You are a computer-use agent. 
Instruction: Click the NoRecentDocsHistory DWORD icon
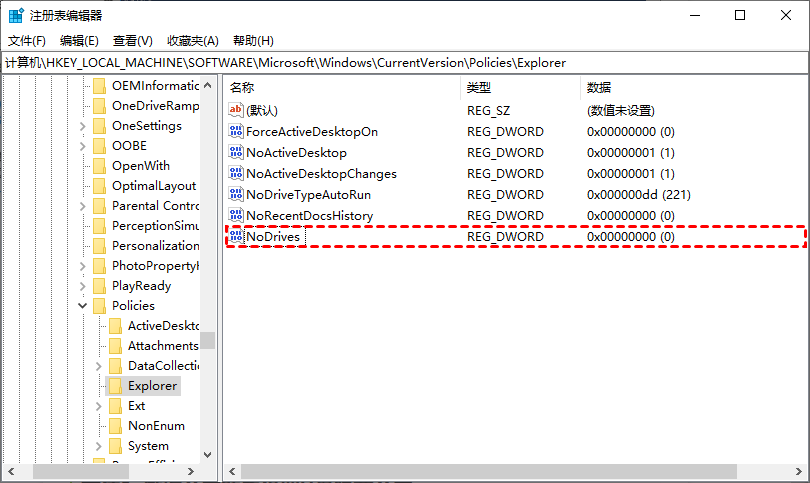(236, 215)
